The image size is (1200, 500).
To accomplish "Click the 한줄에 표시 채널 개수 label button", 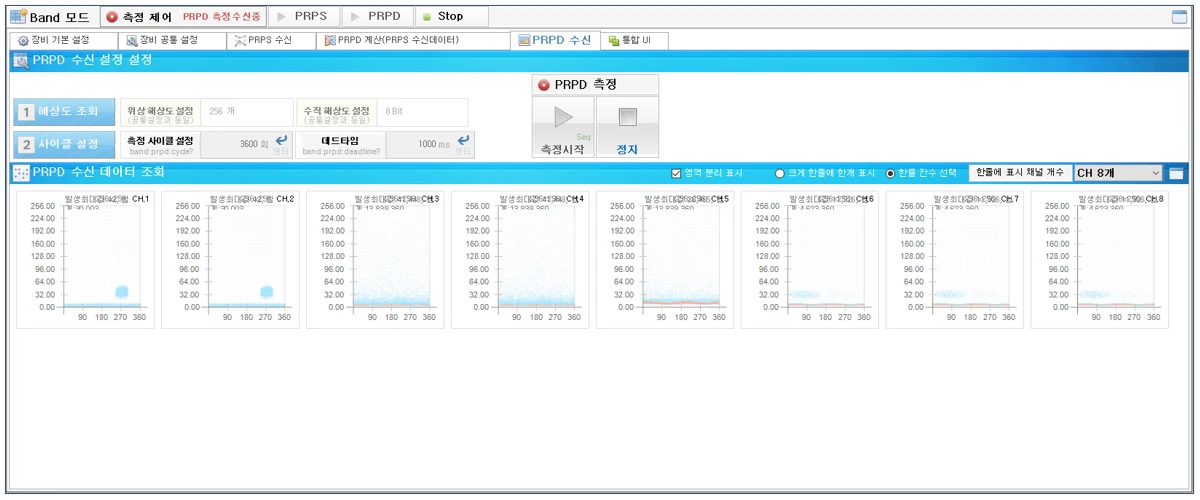I will coord(1020,173).
